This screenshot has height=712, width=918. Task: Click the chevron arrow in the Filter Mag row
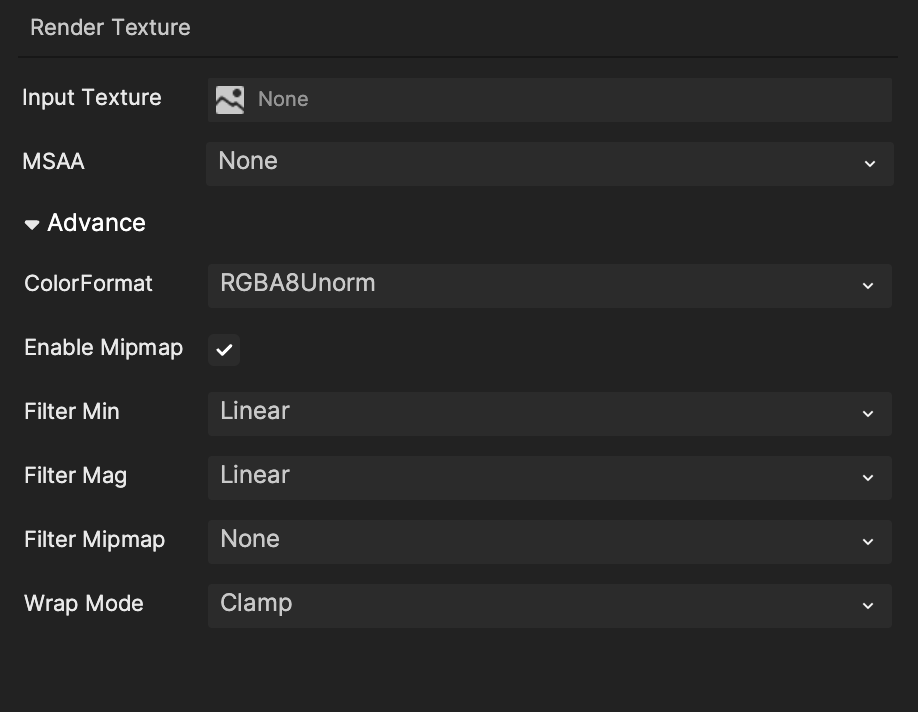point(868,478)
